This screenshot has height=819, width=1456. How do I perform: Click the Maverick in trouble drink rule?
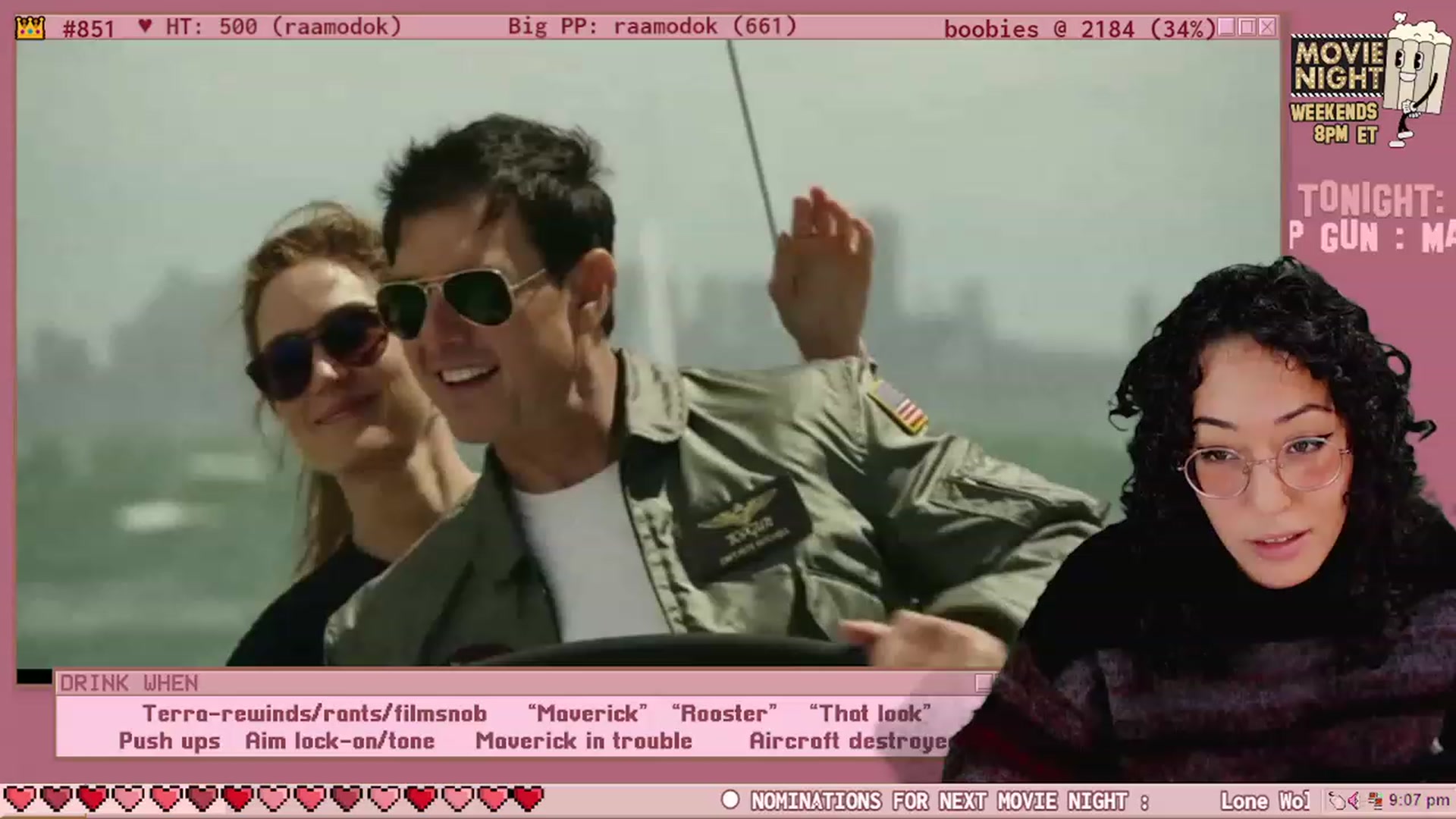pos(584,741)
